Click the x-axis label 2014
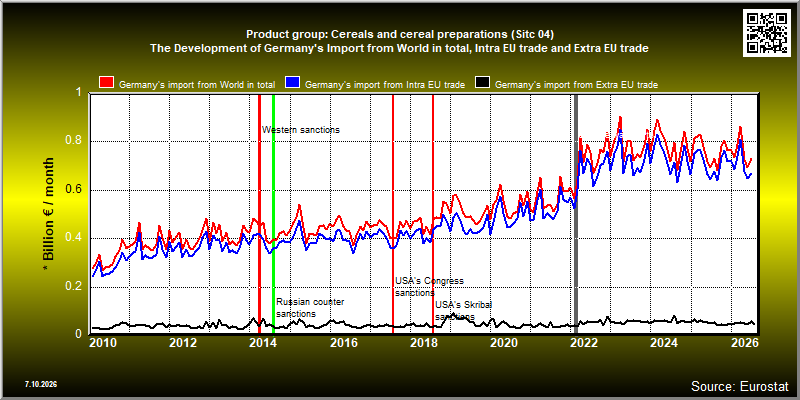Screen dimensions: 800x400 pyautogui.click(x=263, y=343)
